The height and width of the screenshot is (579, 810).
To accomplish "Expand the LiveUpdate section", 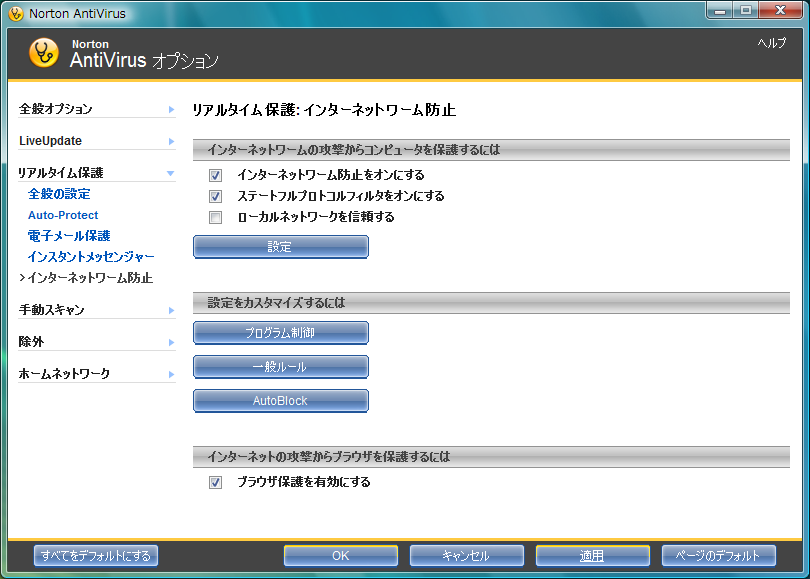I will point(171,141).
